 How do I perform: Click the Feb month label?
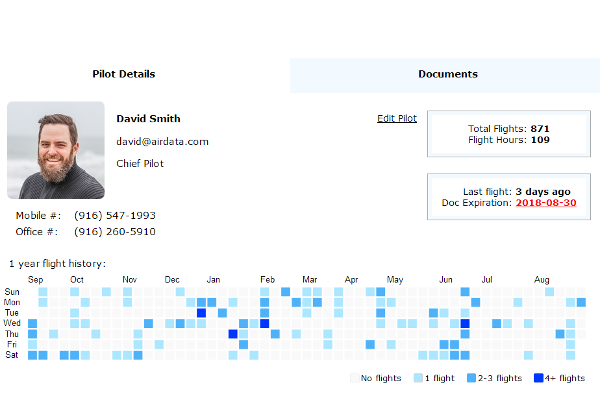(x=267, y=280)
